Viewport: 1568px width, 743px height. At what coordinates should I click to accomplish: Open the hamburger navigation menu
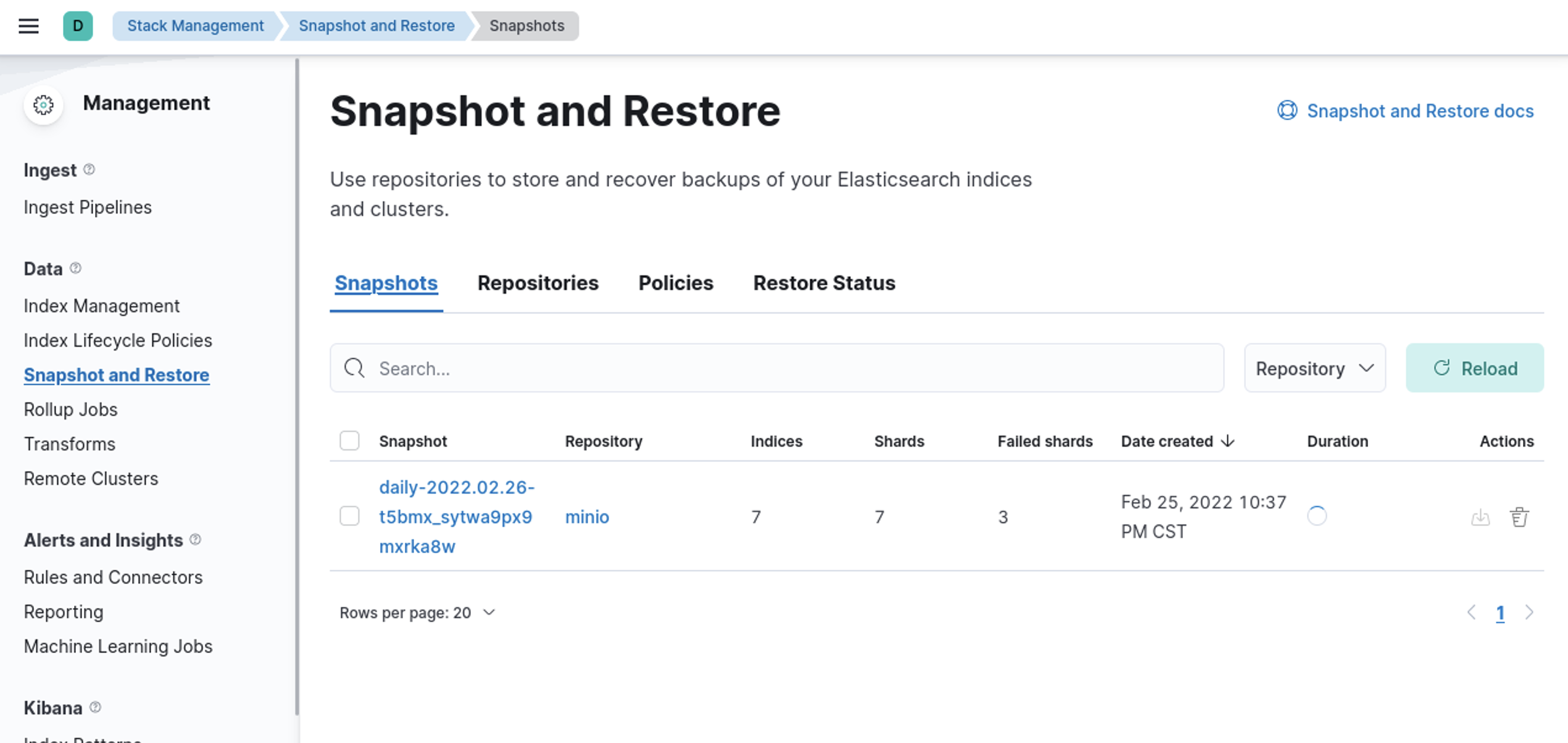coord(28,26)
